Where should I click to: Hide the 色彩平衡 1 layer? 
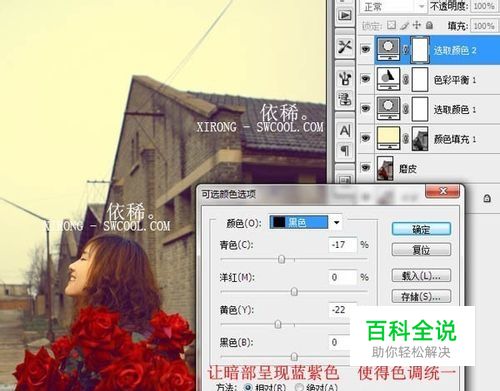pos(366,79)
